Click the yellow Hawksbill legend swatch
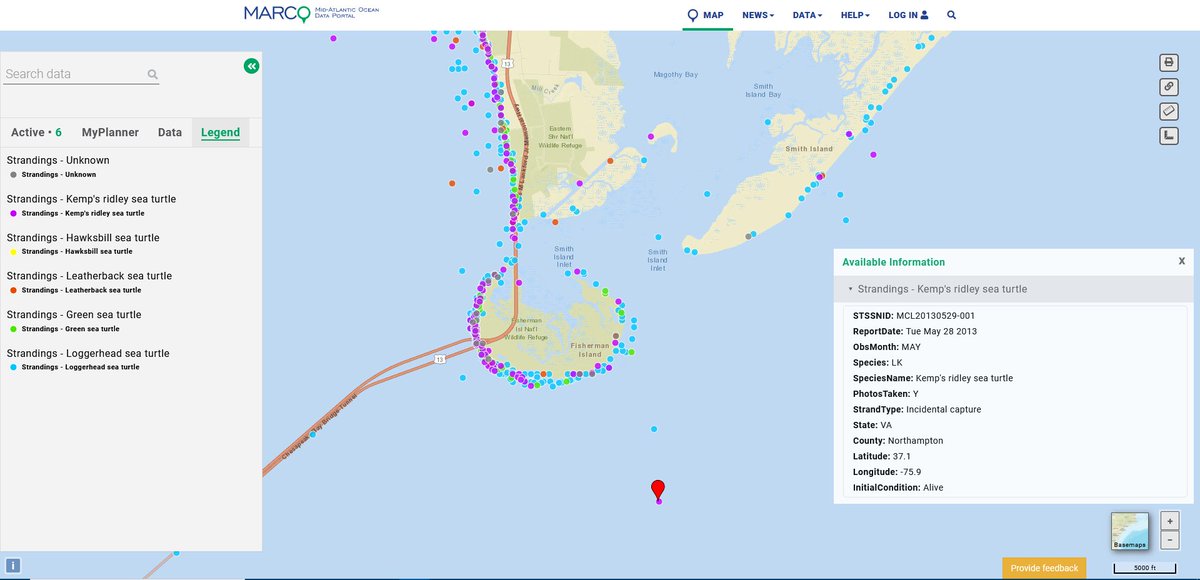The width and height of the screenshot is (1200, 580). [13, 251]
